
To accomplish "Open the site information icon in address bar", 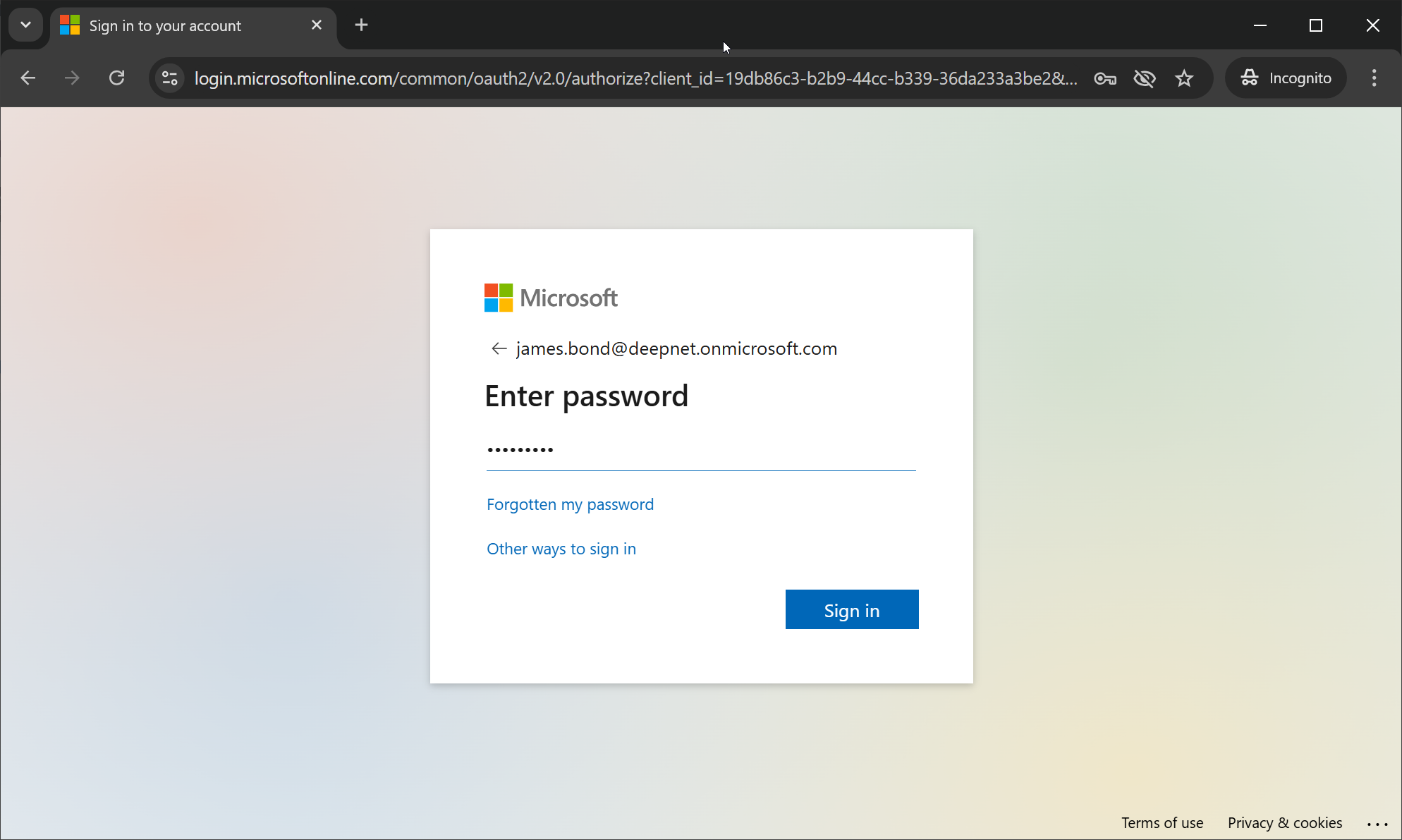I will [x=170, y=78].
